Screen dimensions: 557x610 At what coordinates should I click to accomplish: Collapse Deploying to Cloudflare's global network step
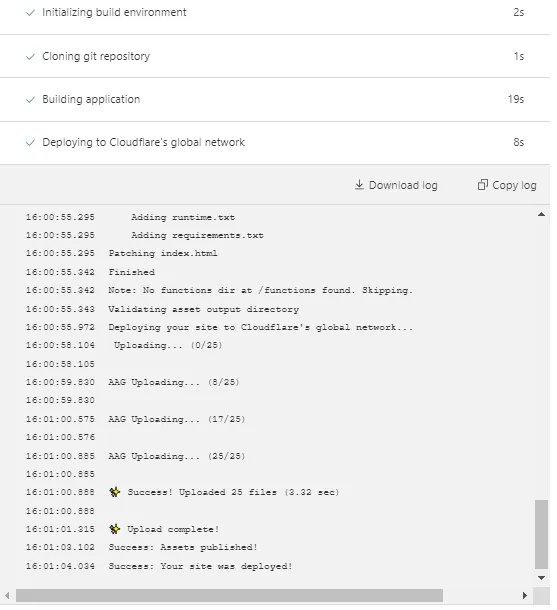coord(275,143)
